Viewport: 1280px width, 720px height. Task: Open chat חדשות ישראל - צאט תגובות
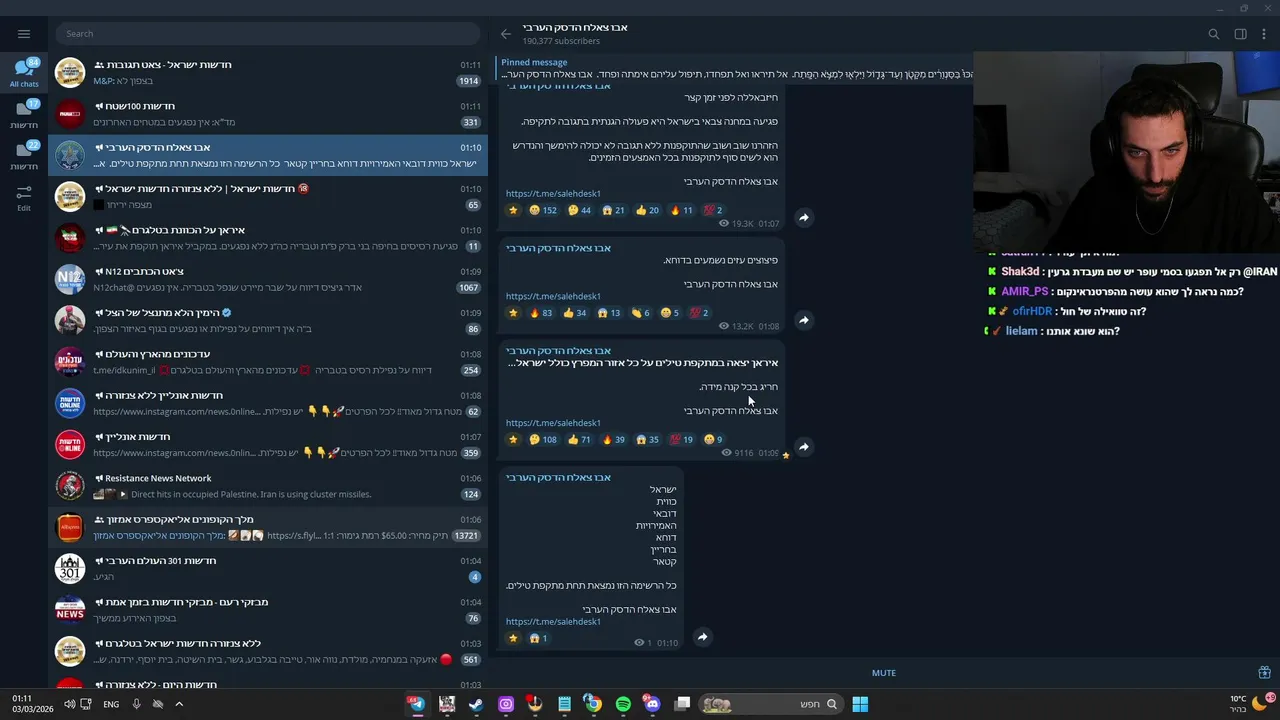pyautogui.click(x=268, y=73)
